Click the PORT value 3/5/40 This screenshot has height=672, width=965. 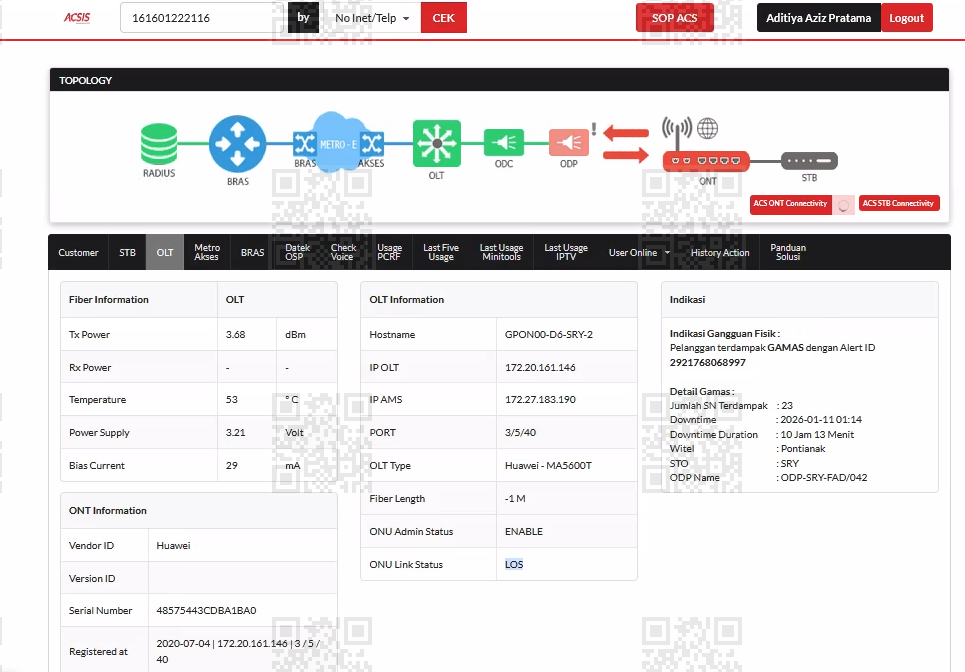[x=520, y=433]
